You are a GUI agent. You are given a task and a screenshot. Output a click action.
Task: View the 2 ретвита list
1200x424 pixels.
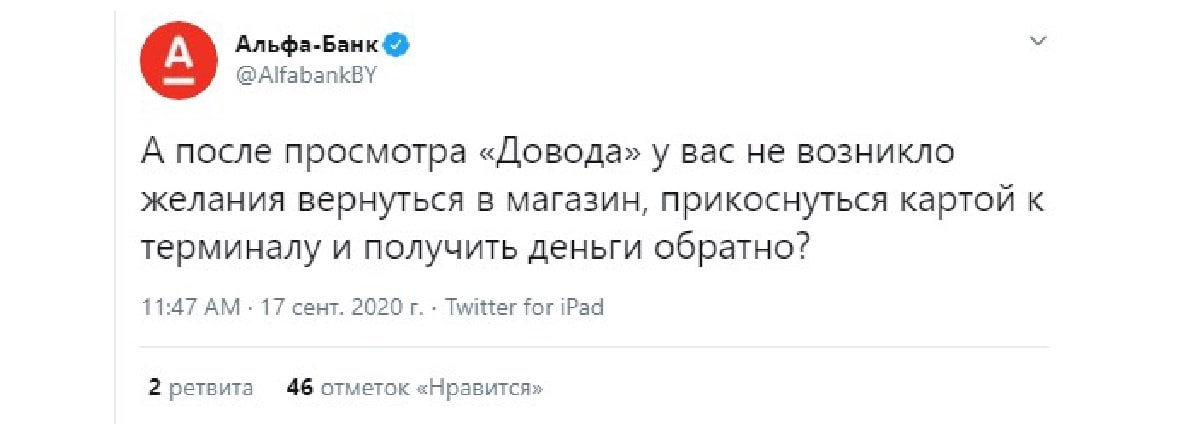[x=201, y=386]
